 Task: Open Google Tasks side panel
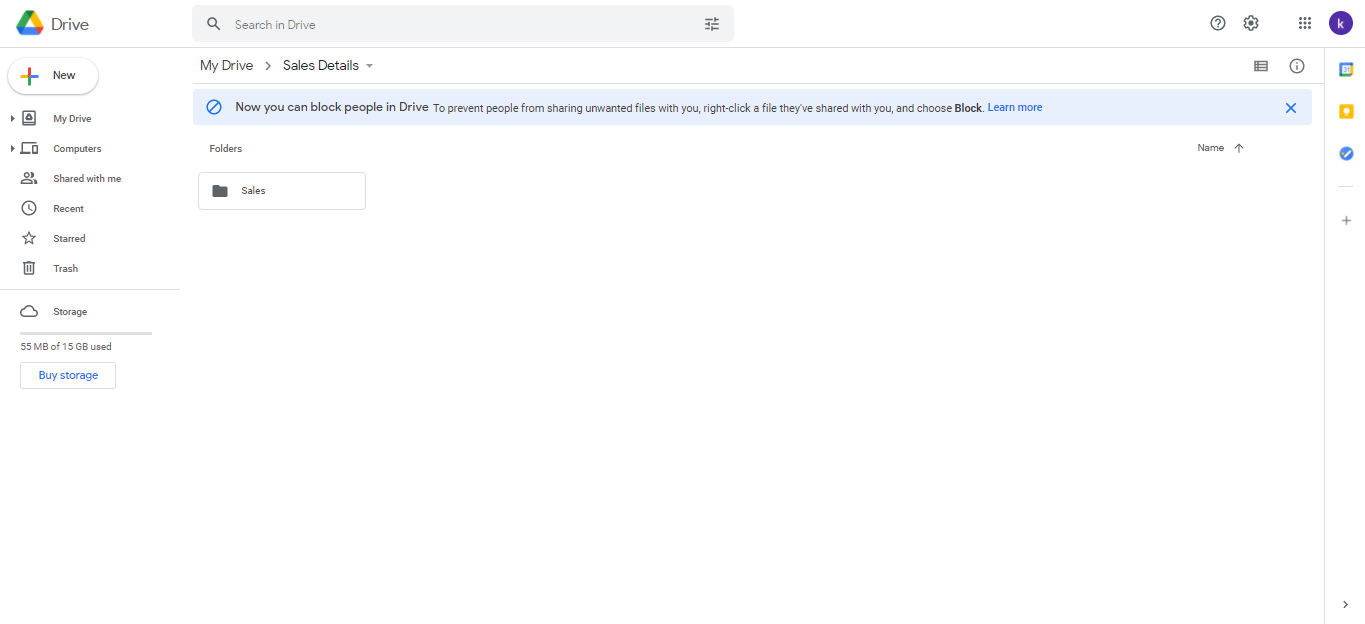coord(1346,154)
